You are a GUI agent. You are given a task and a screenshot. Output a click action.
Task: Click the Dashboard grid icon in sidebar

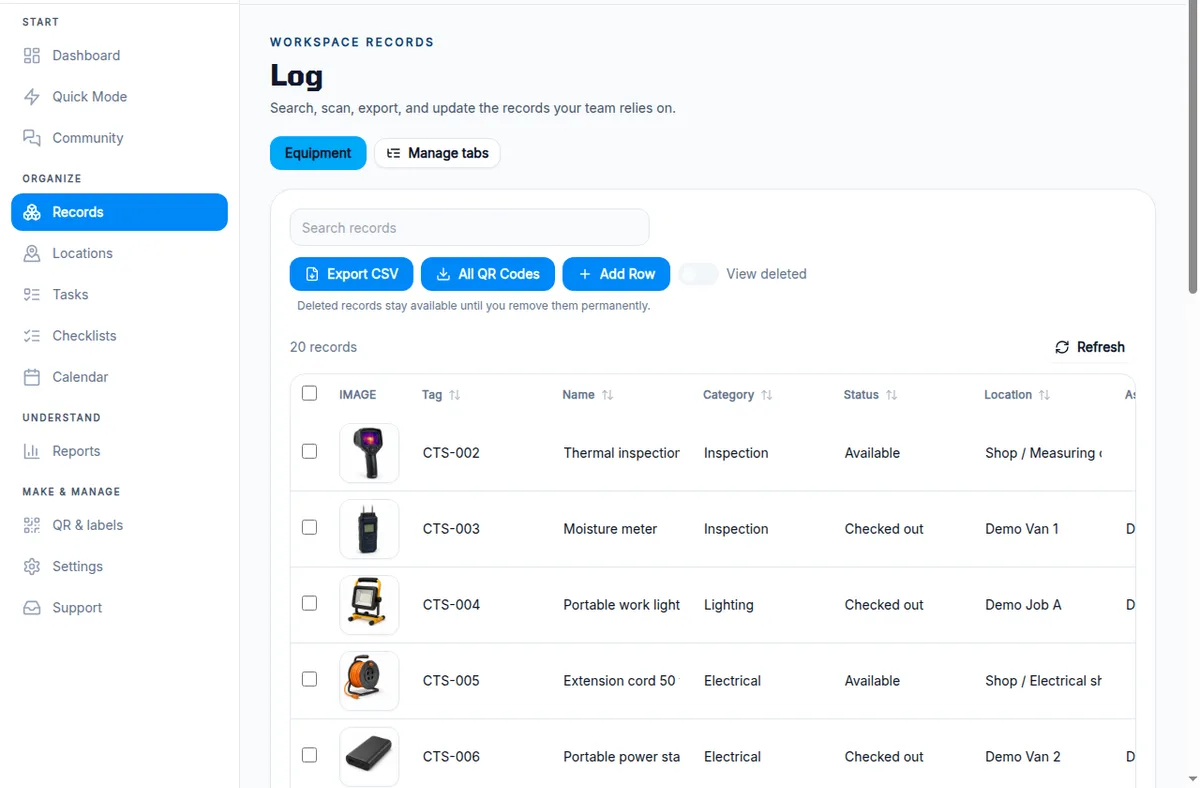point(32,56)
